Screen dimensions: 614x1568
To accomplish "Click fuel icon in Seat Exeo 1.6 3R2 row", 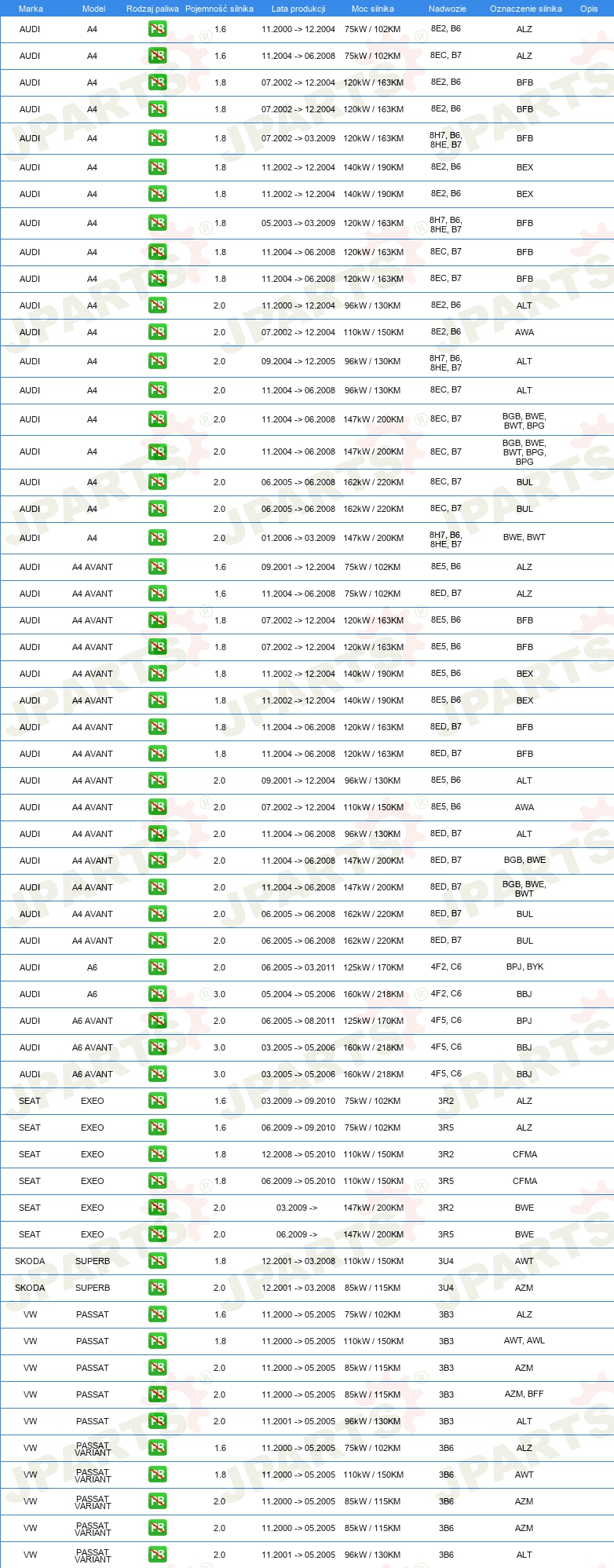I will pos(157,1101).
